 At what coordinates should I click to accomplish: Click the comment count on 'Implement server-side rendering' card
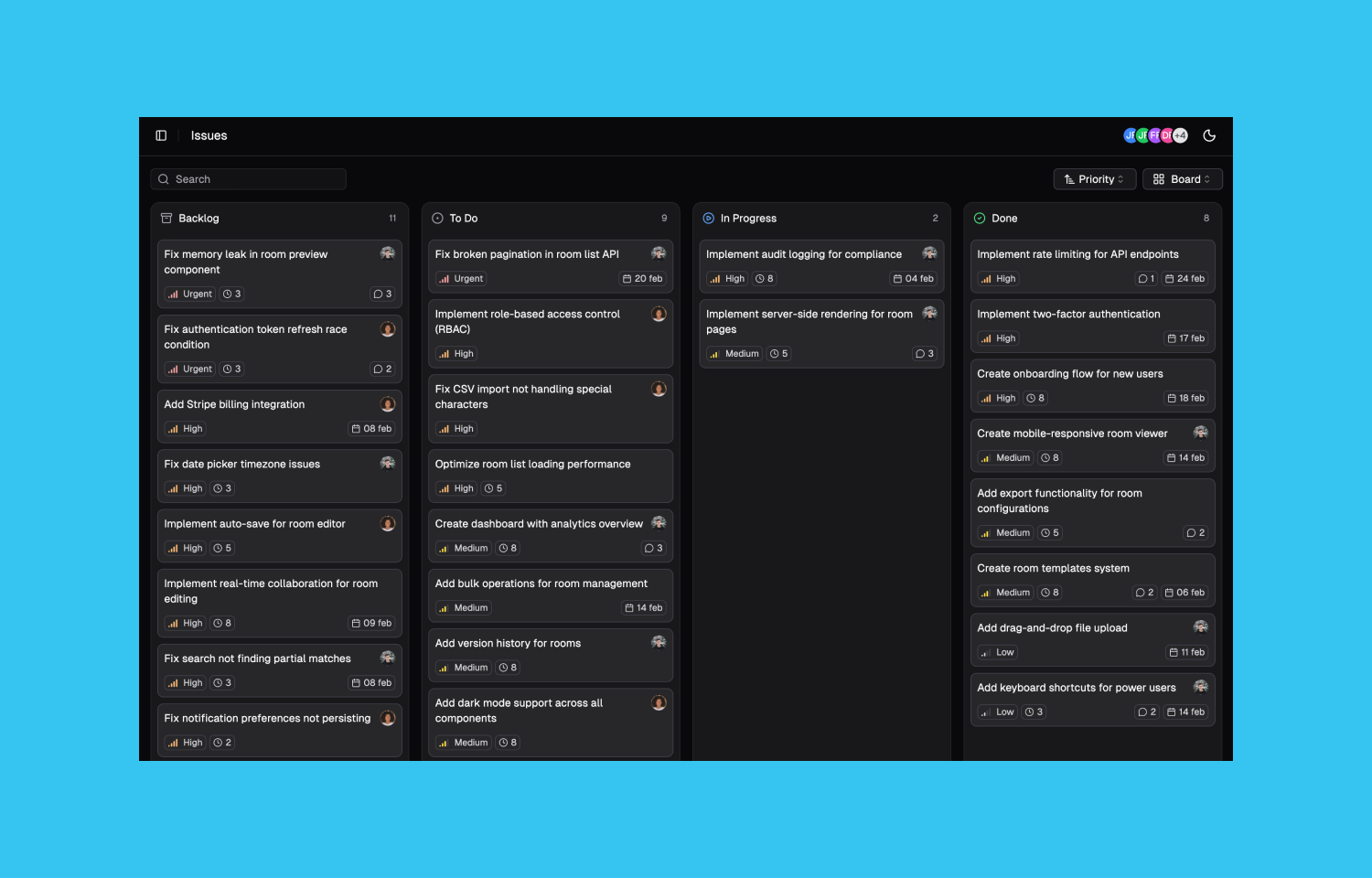[x=925, y=353]
